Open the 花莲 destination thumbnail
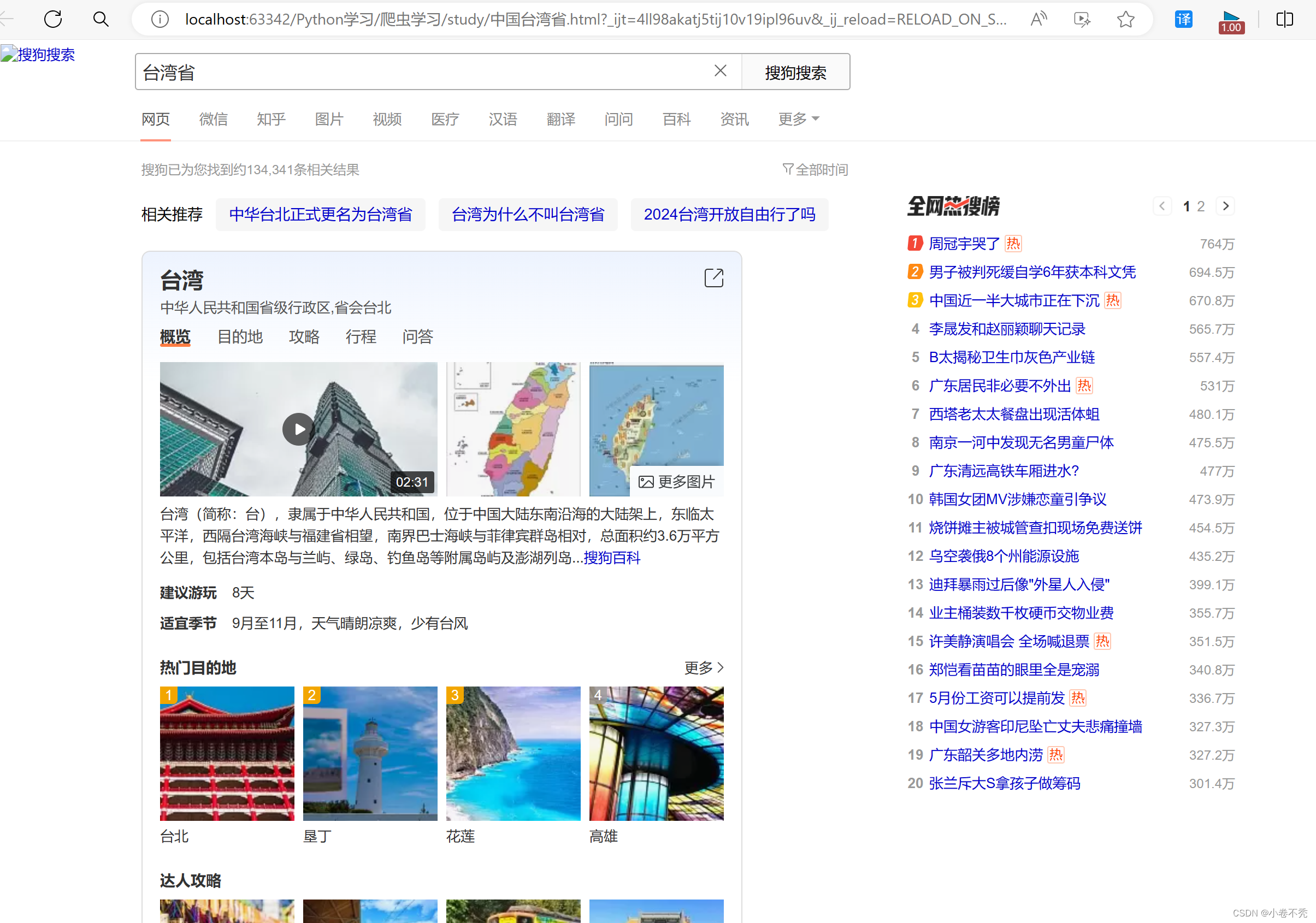The width and height of the screenshot is (1316, 923). click(513, 754)
